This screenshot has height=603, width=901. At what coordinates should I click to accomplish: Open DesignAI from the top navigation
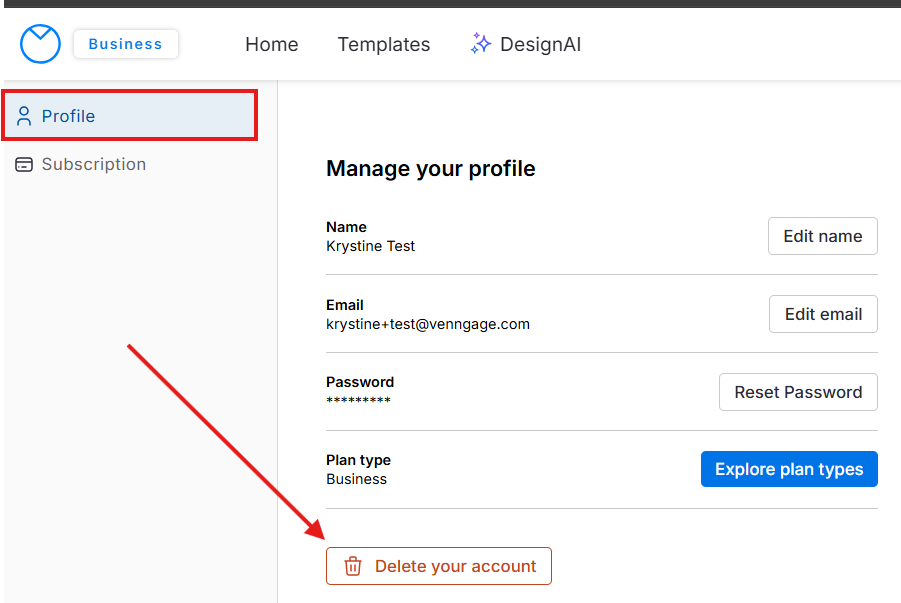540,44
